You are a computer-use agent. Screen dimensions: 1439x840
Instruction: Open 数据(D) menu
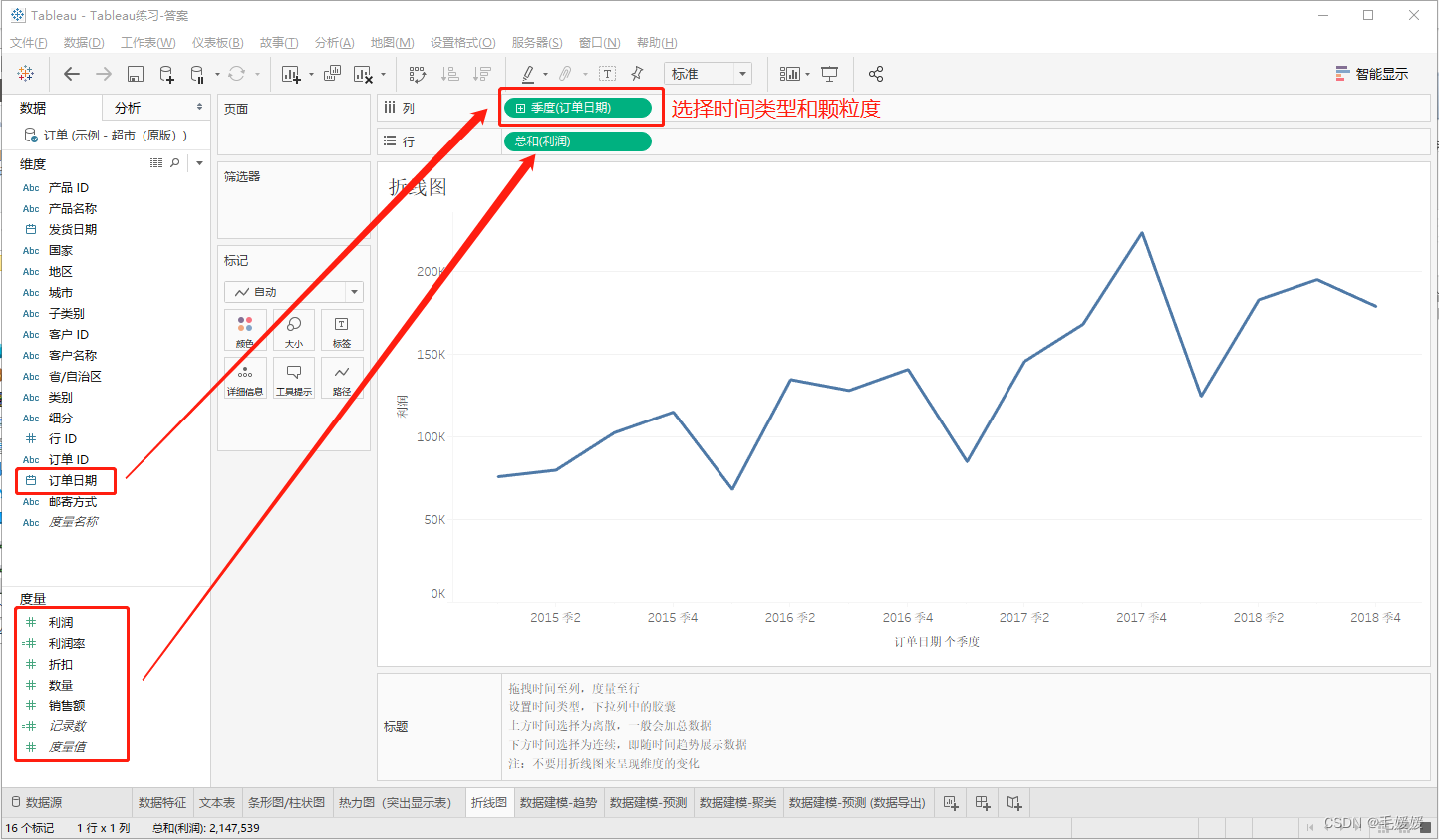coord(84,43)
